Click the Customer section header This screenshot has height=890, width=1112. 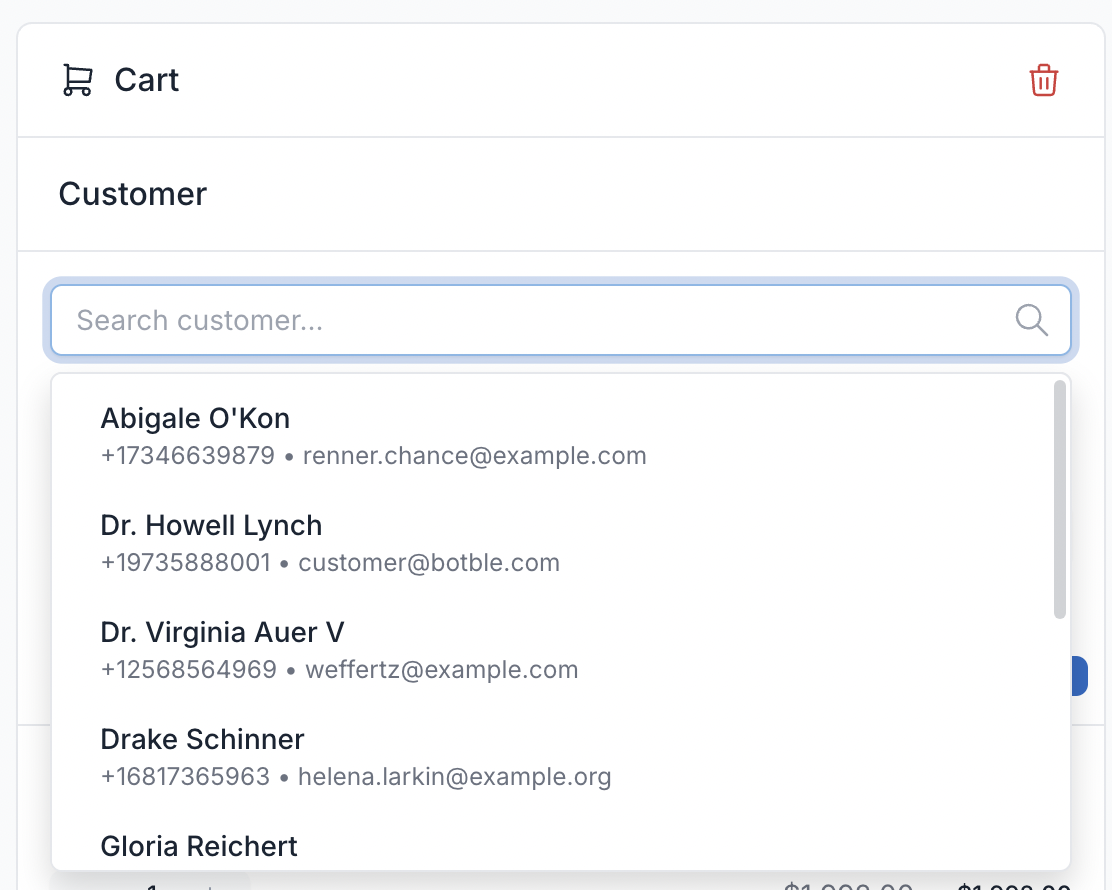[x=132, y=194]
